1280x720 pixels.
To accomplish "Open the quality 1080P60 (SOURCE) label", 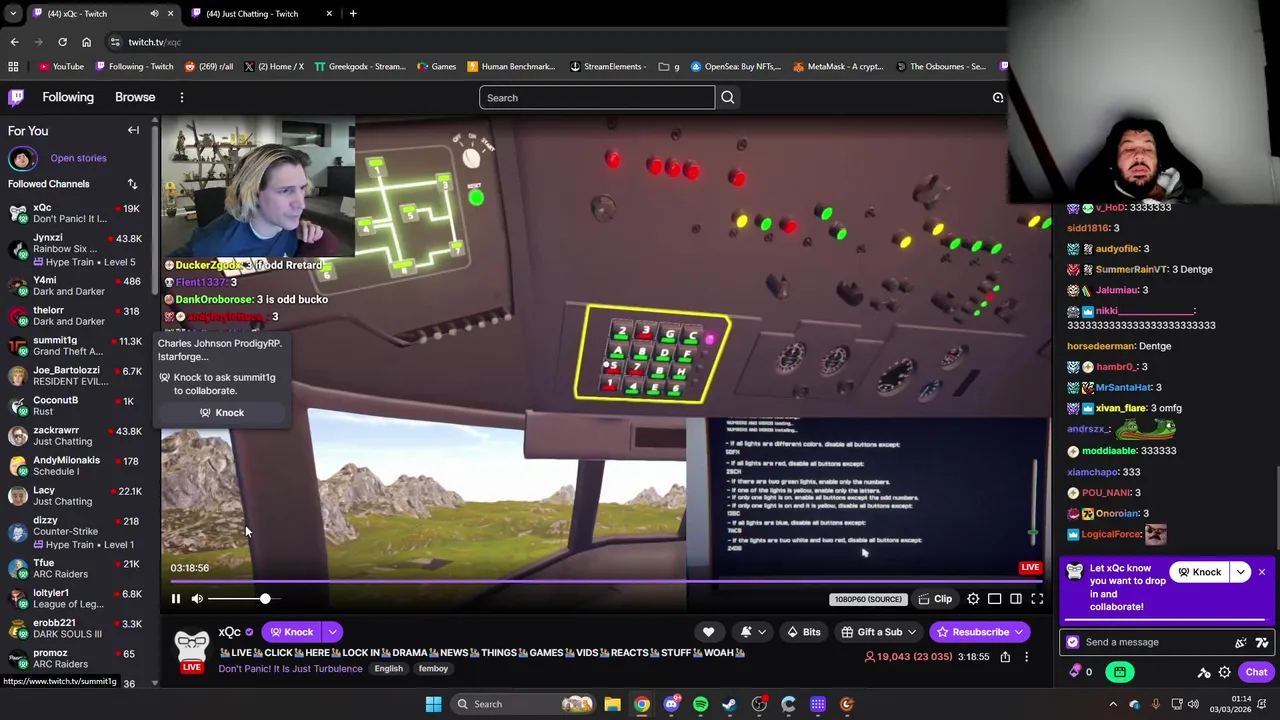I will (x=867, y=599).
